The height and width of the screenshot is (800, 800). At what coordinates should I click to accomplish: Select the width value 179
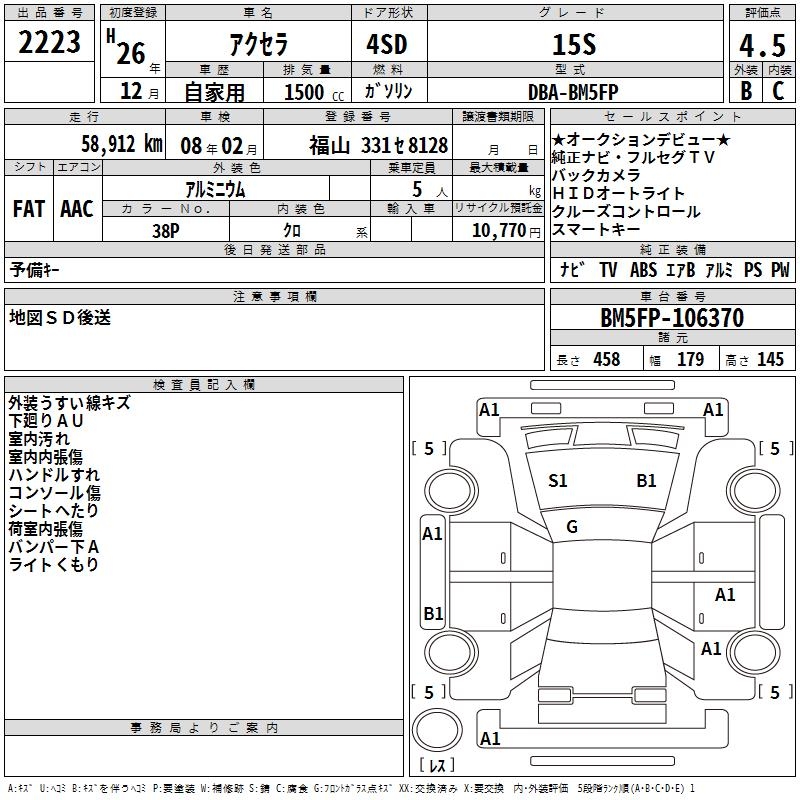[x=690, y=360]
